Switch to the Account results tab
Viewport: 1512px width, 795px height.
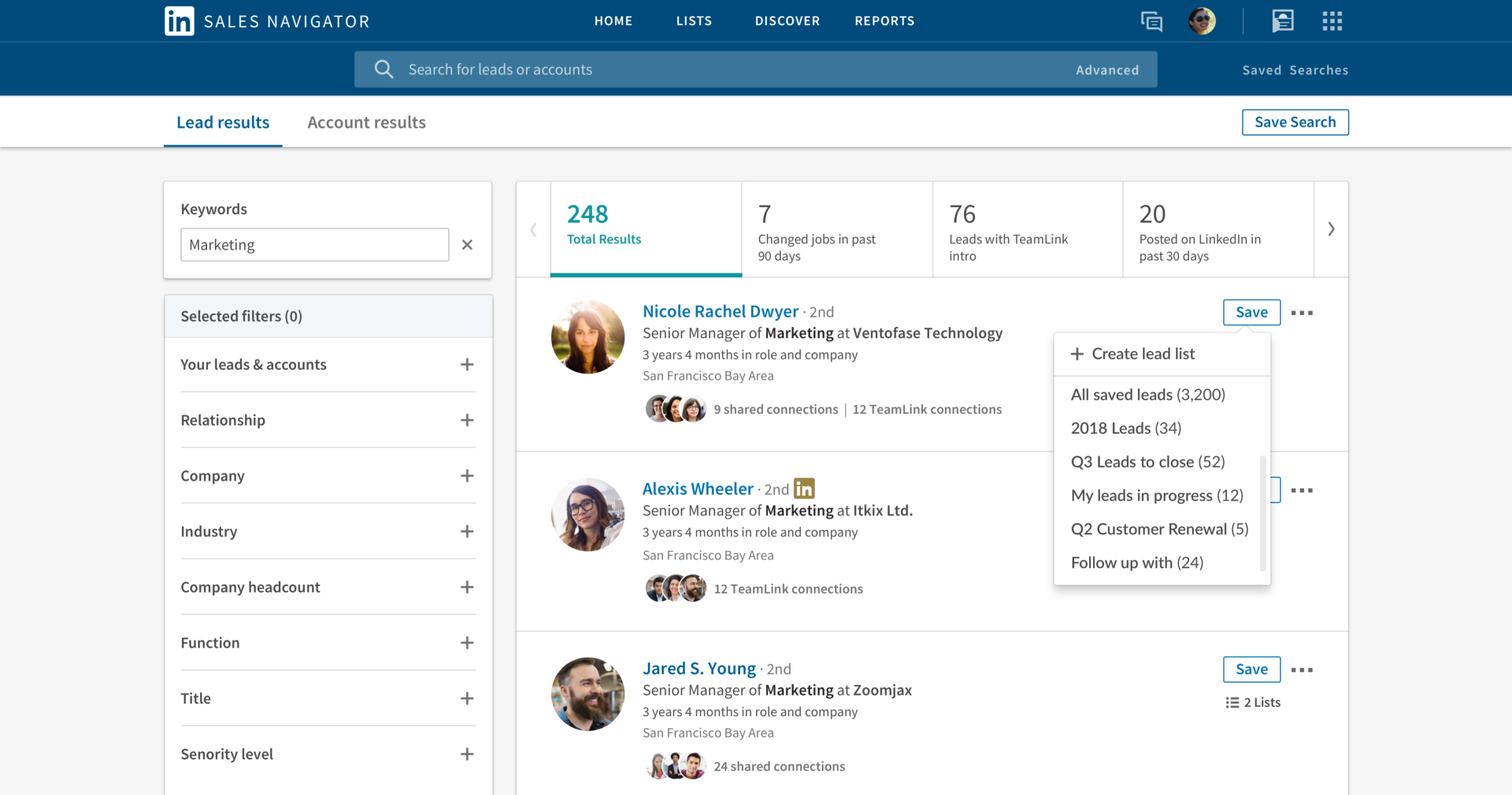tap(365, 122)
